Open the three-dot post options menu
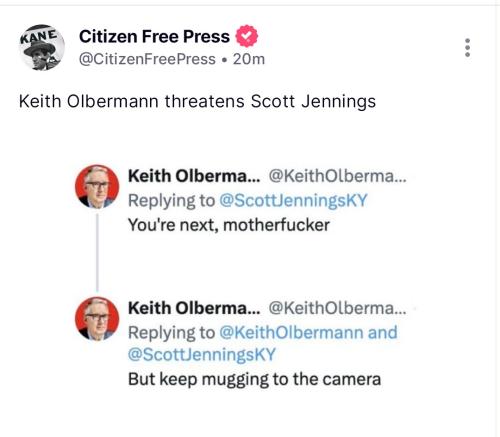Screen dimensions: 500x437 pyautogui.click(x=467, y=48)
